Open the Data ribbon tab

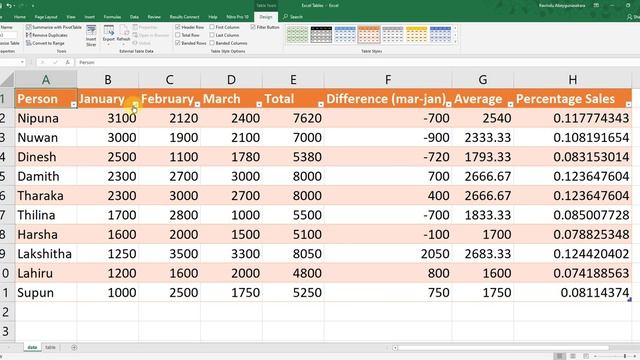coord(134,17)
